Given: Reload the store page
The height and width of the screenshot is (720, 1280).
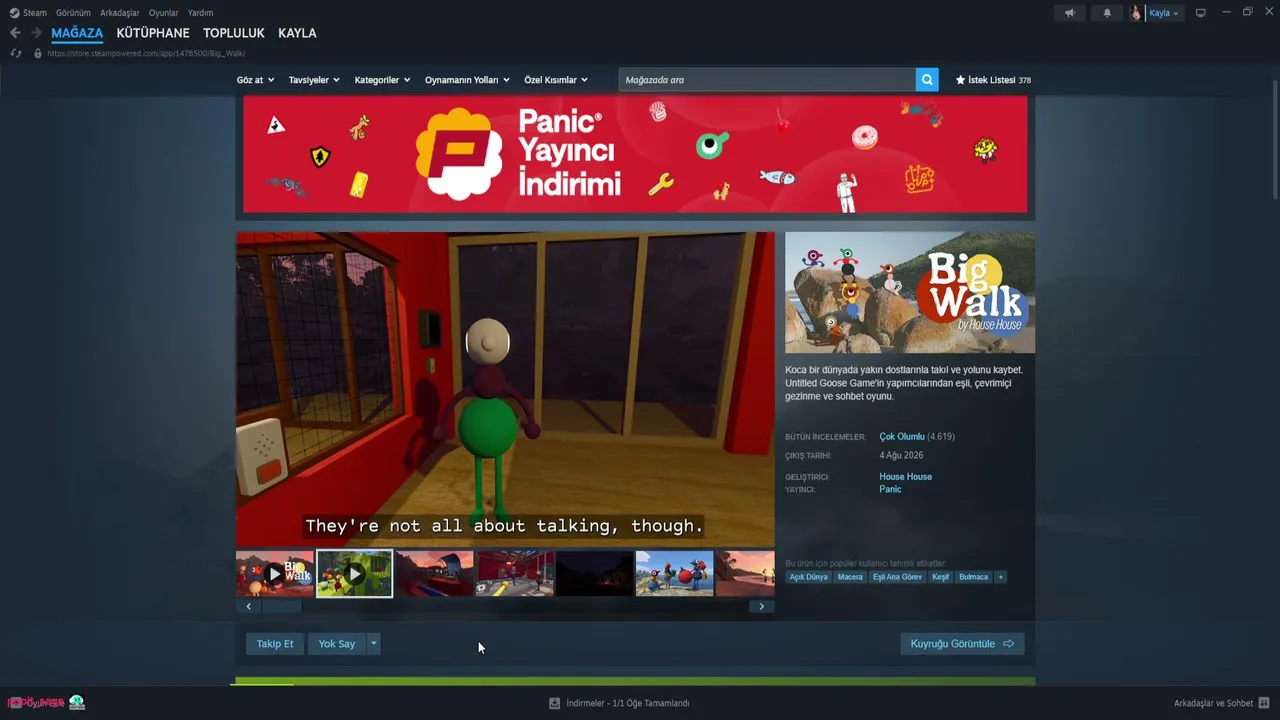Looking at the screenshot, I should pyautogui.click(x=16, y=53).
